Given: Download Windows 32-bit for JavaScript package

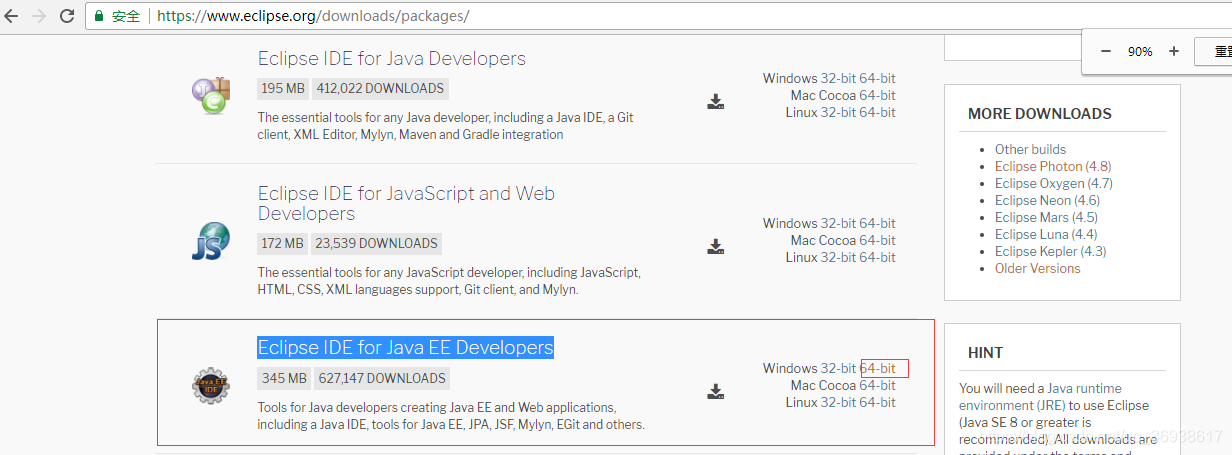Looking at the screenshot, I should pyautogui.click(x=839, y=223).
